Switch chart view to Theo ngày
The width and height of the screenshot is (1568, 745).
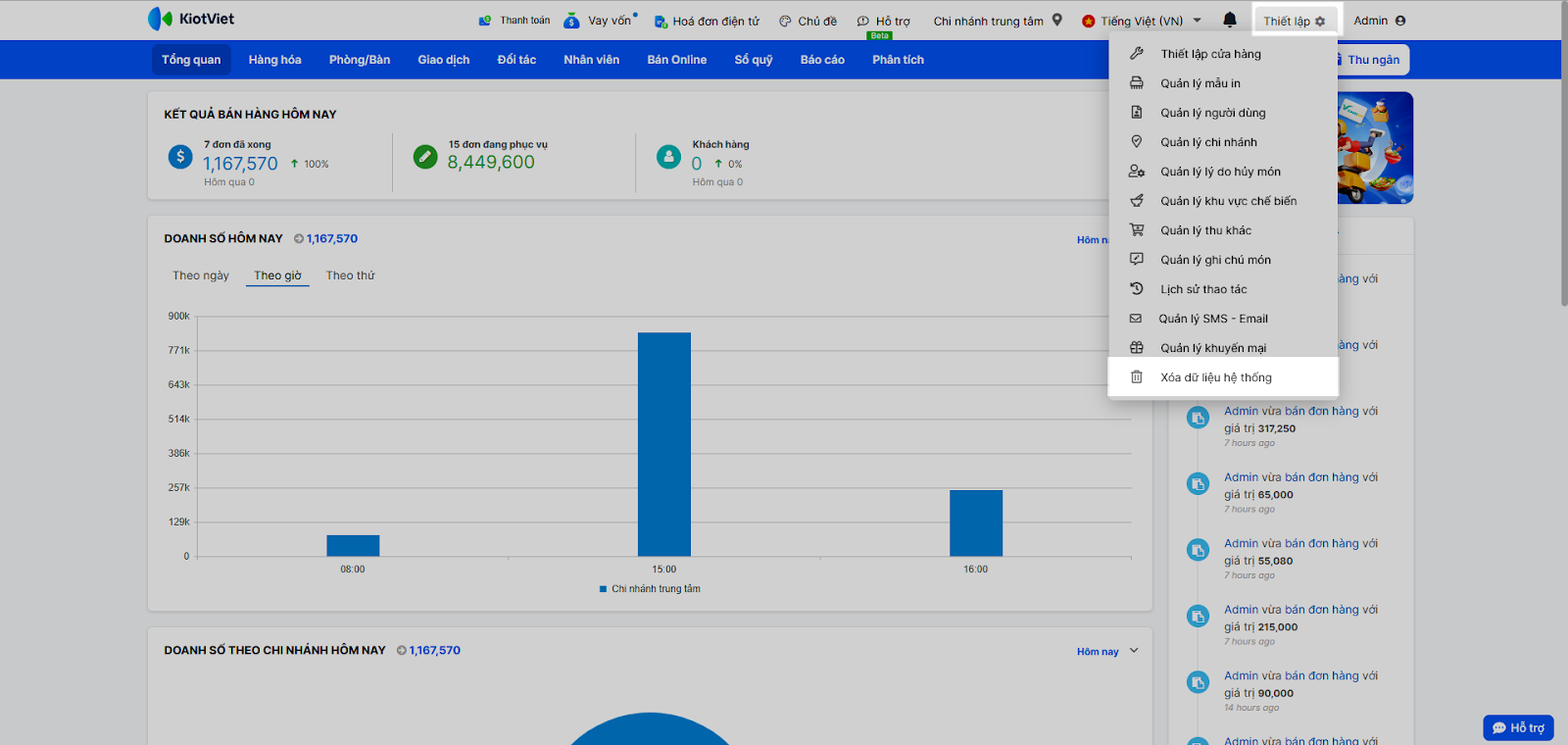pos(201,275)
